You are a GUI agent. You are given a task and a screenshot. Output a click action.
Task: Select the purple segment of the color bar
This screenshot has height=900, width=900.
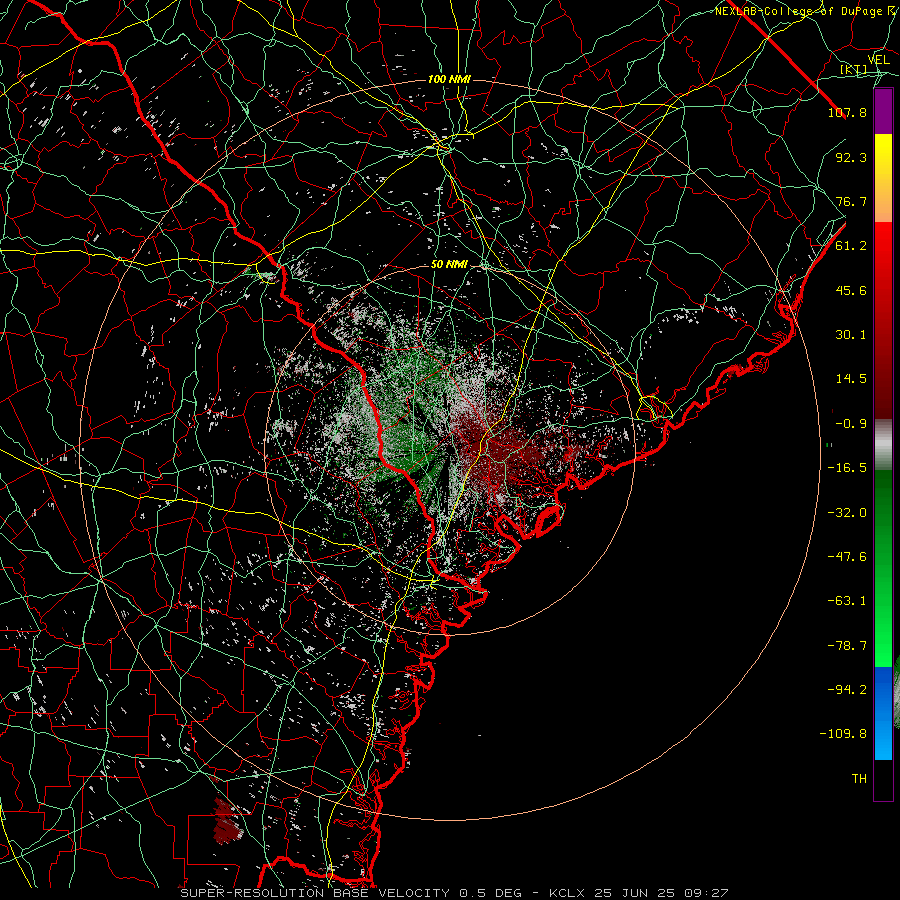(883, 112)
